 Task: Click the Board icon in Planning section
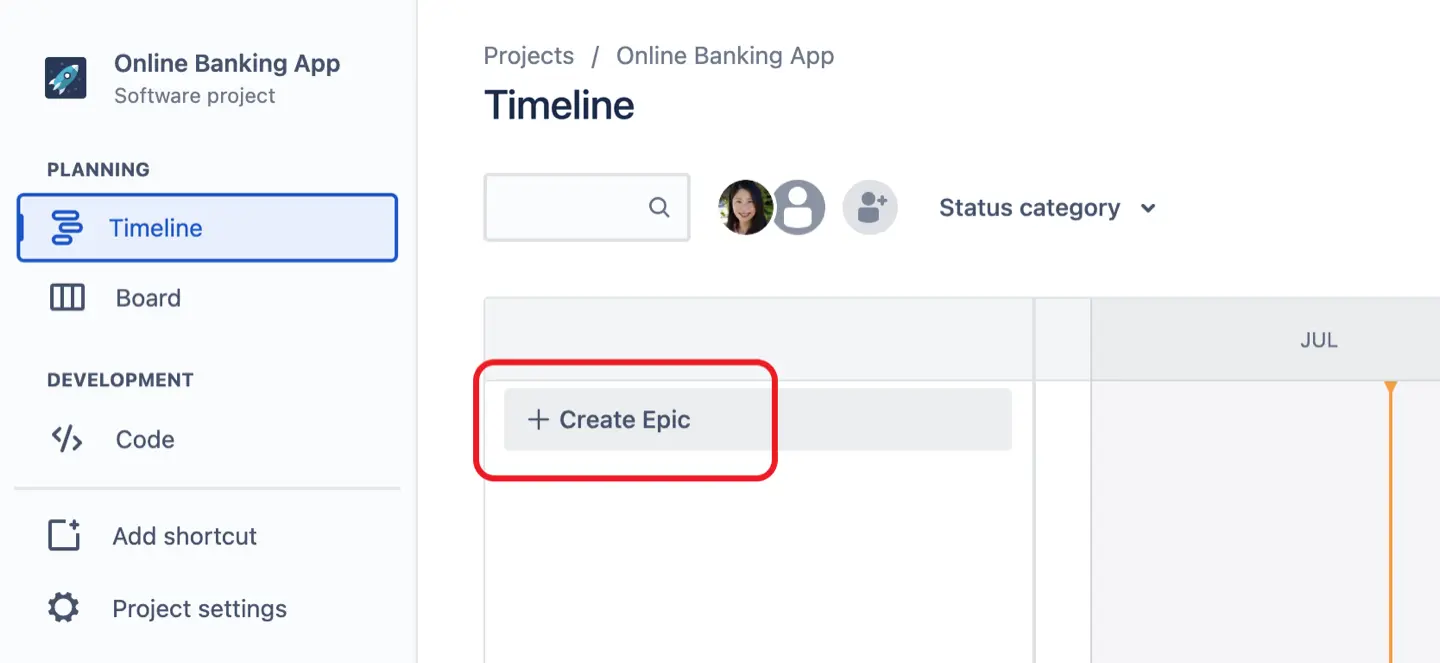pyautogui.click(x=66, y=297)
